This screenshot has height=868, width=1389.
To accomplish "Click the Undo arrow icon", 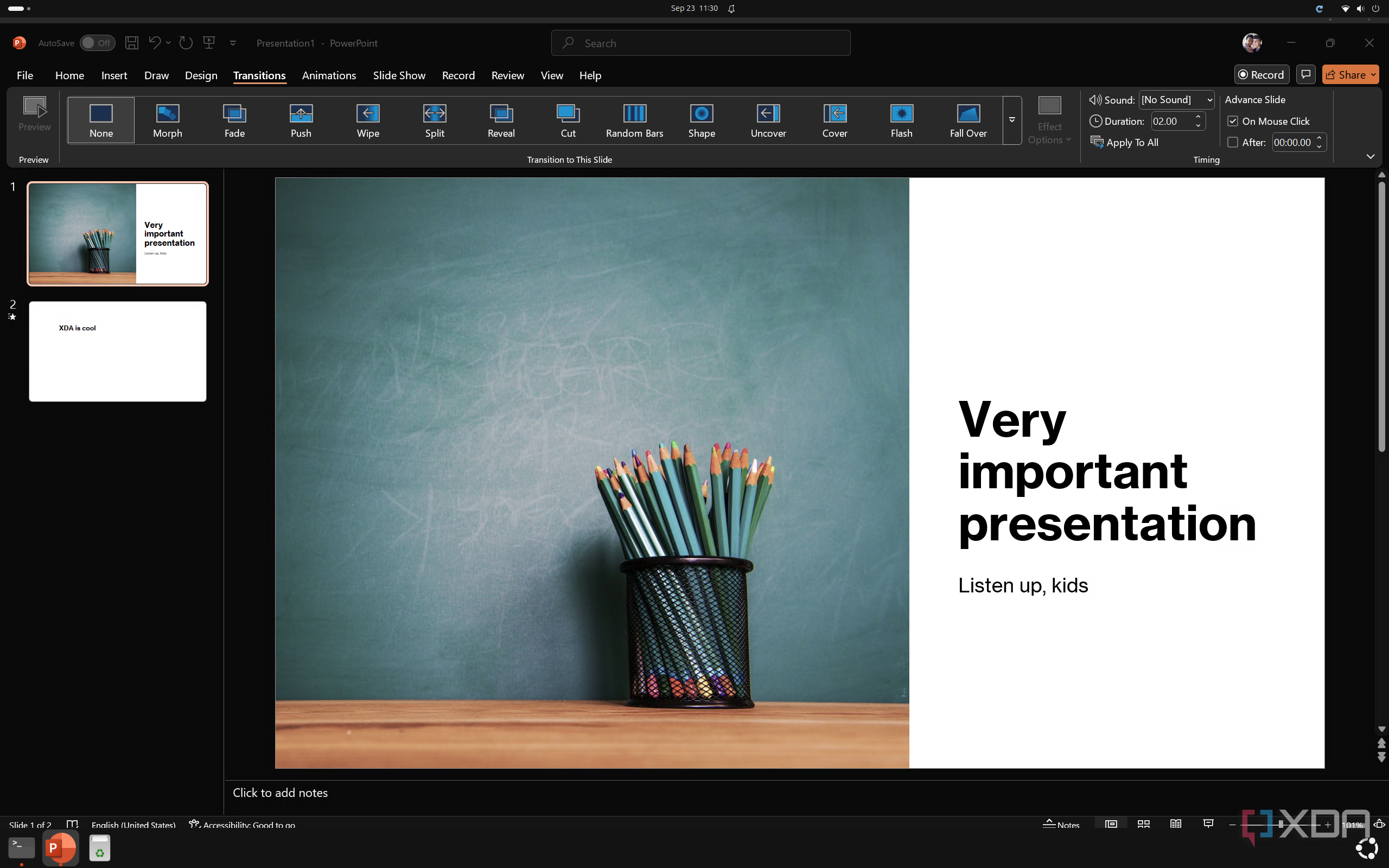I will click(x=154, y=42).
